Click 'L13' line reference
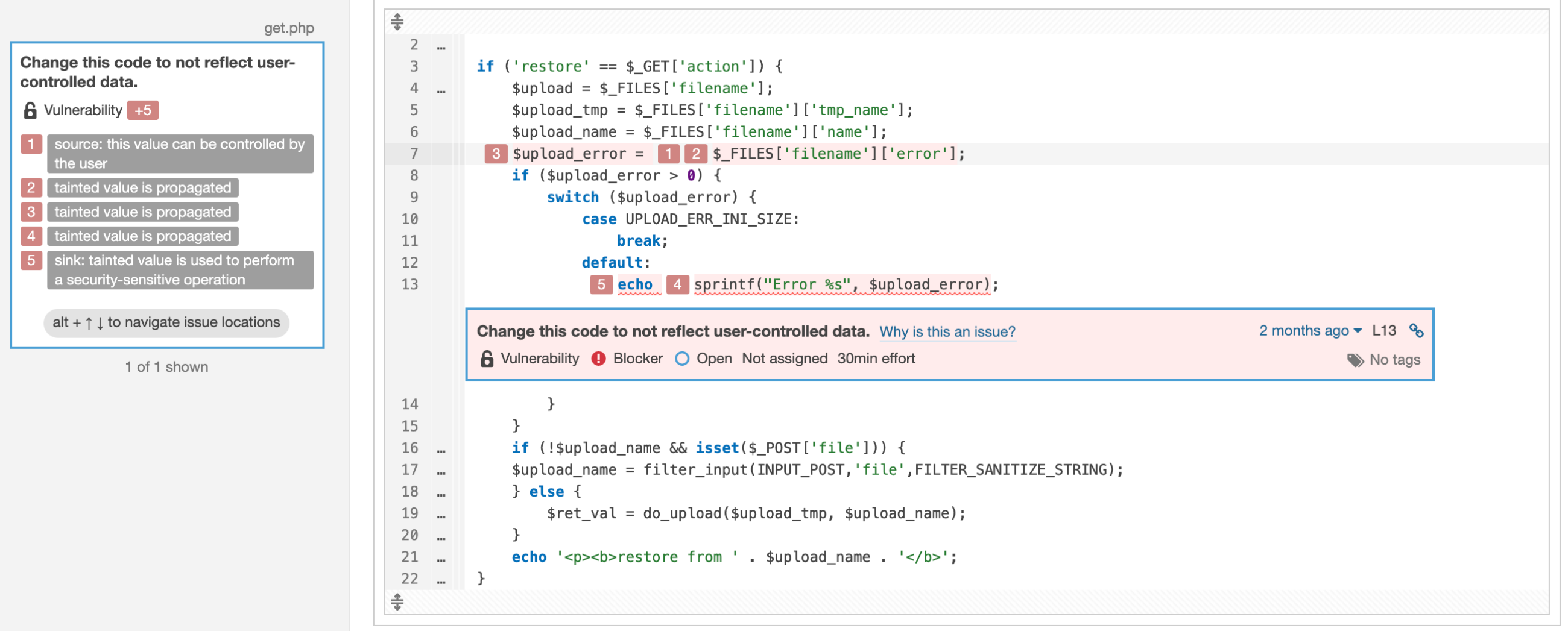The width and height of the screenshot is (1568, 631). coord(1383,331)
